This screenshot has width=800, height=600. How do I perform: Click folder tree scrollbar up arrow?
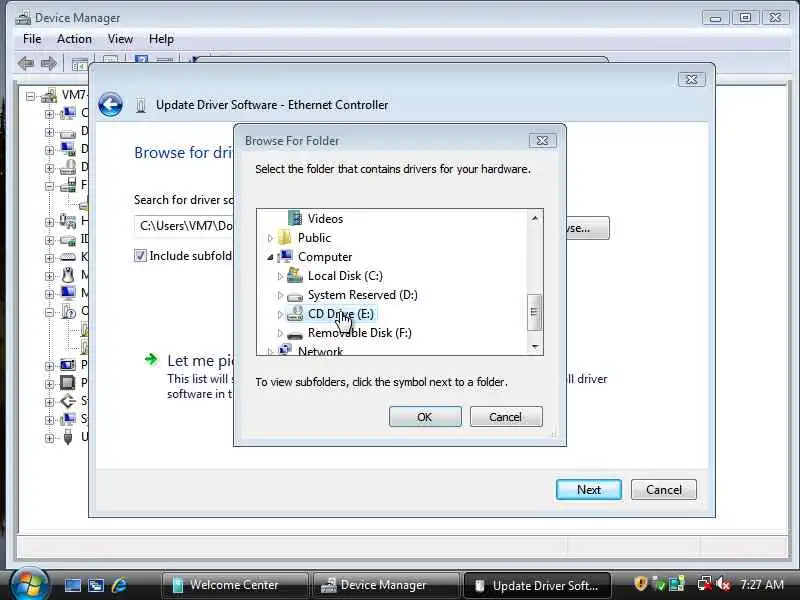pos(535,218)
